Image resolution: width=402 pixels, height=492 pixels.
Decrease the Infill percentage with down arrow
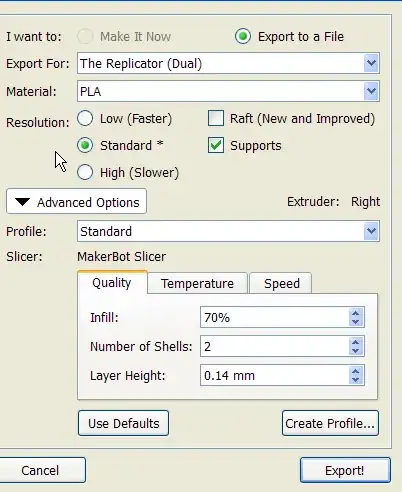(x=355, y=322)
